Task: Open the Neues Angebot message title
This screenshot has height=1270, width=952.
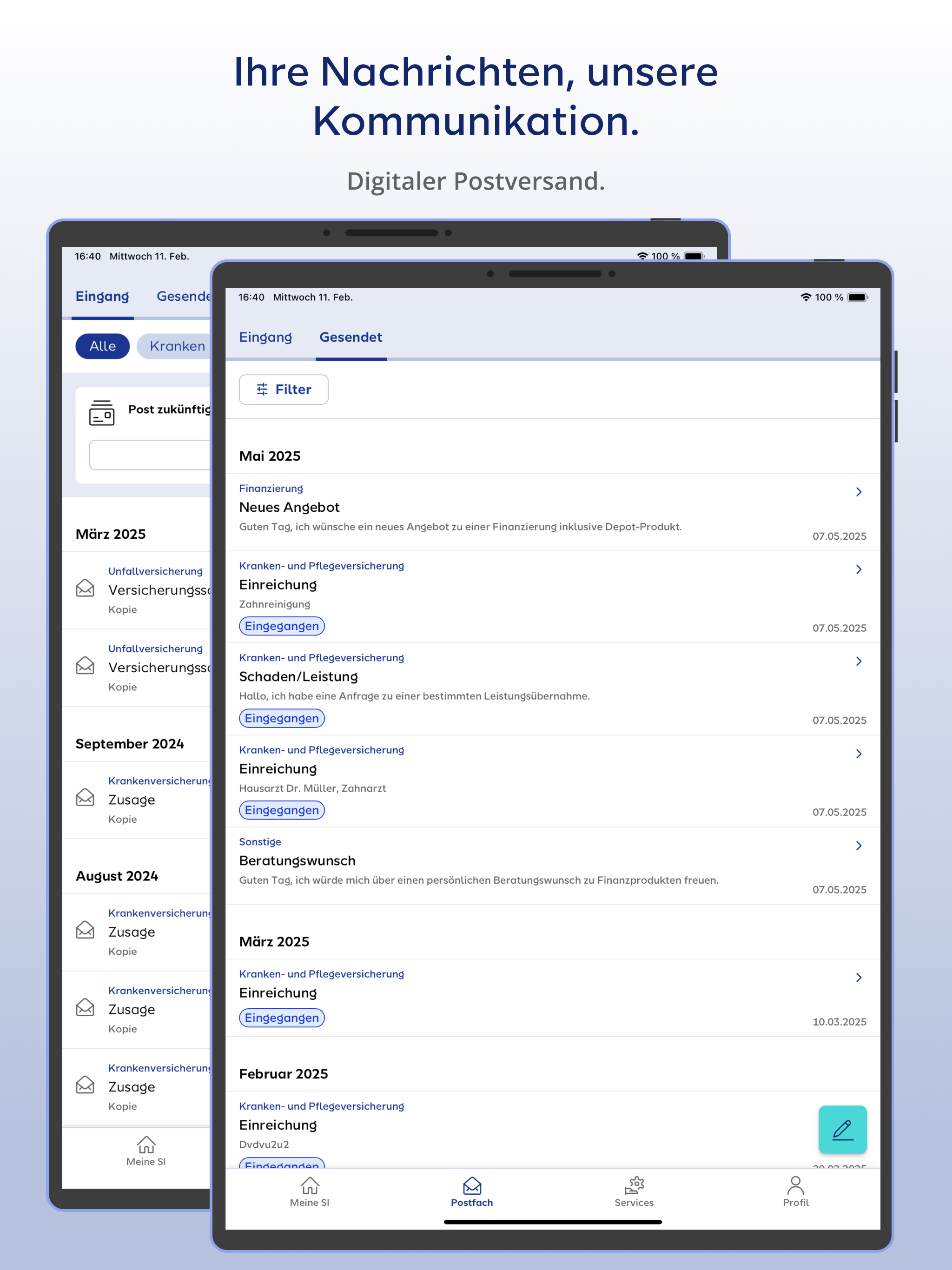Action: pyautogui.click(x=289, y=507)
